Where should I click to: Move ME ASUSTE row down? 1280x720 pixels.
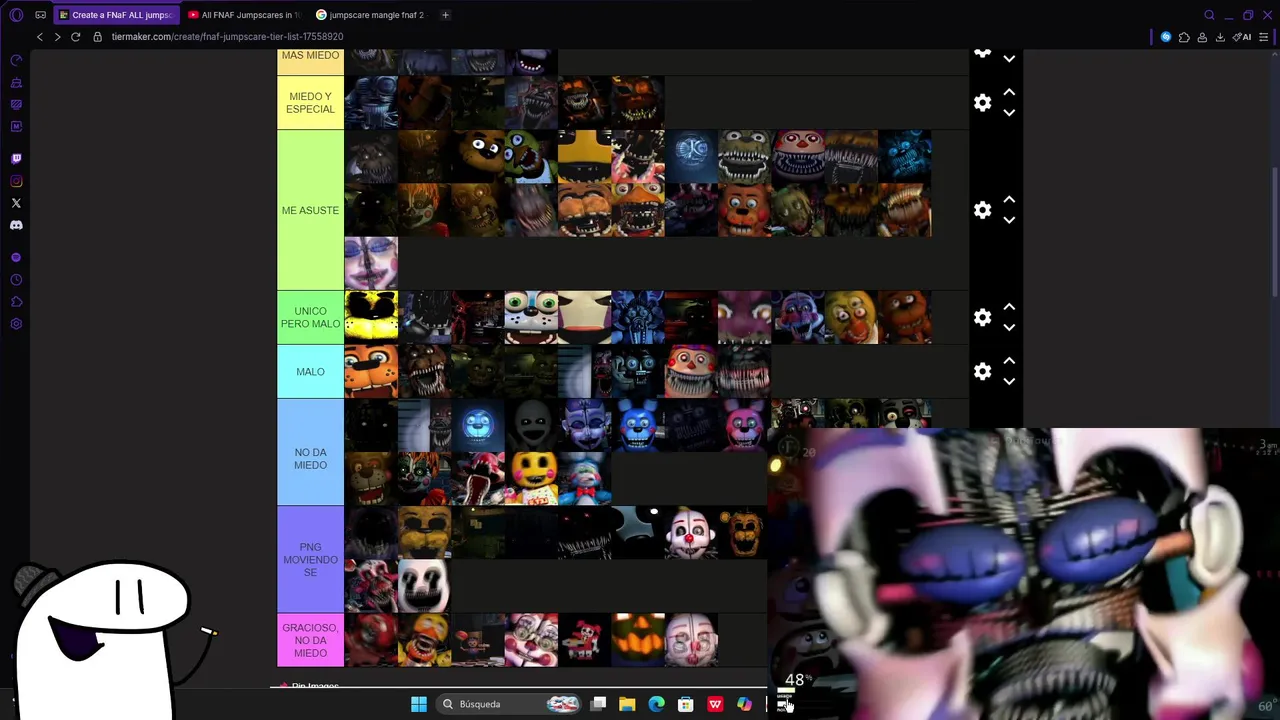pyautogui.click(x=1009, y=220)
